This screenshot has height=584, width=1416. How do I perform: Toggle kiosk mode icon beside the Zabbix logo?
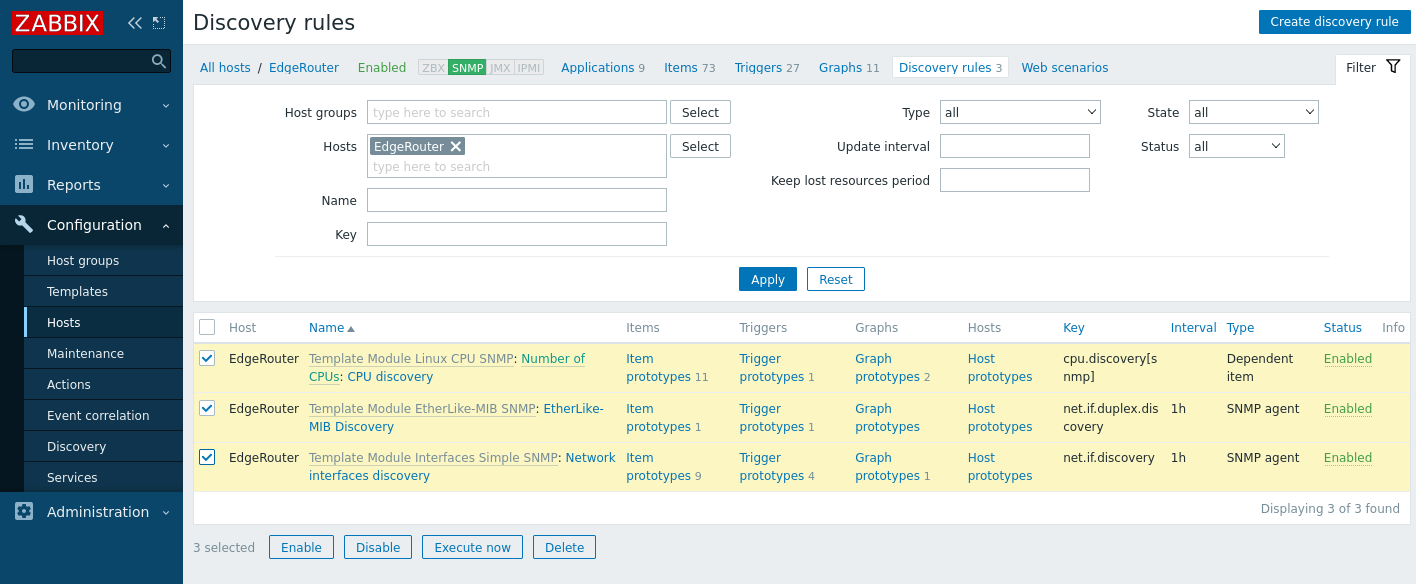click(159, 22)
